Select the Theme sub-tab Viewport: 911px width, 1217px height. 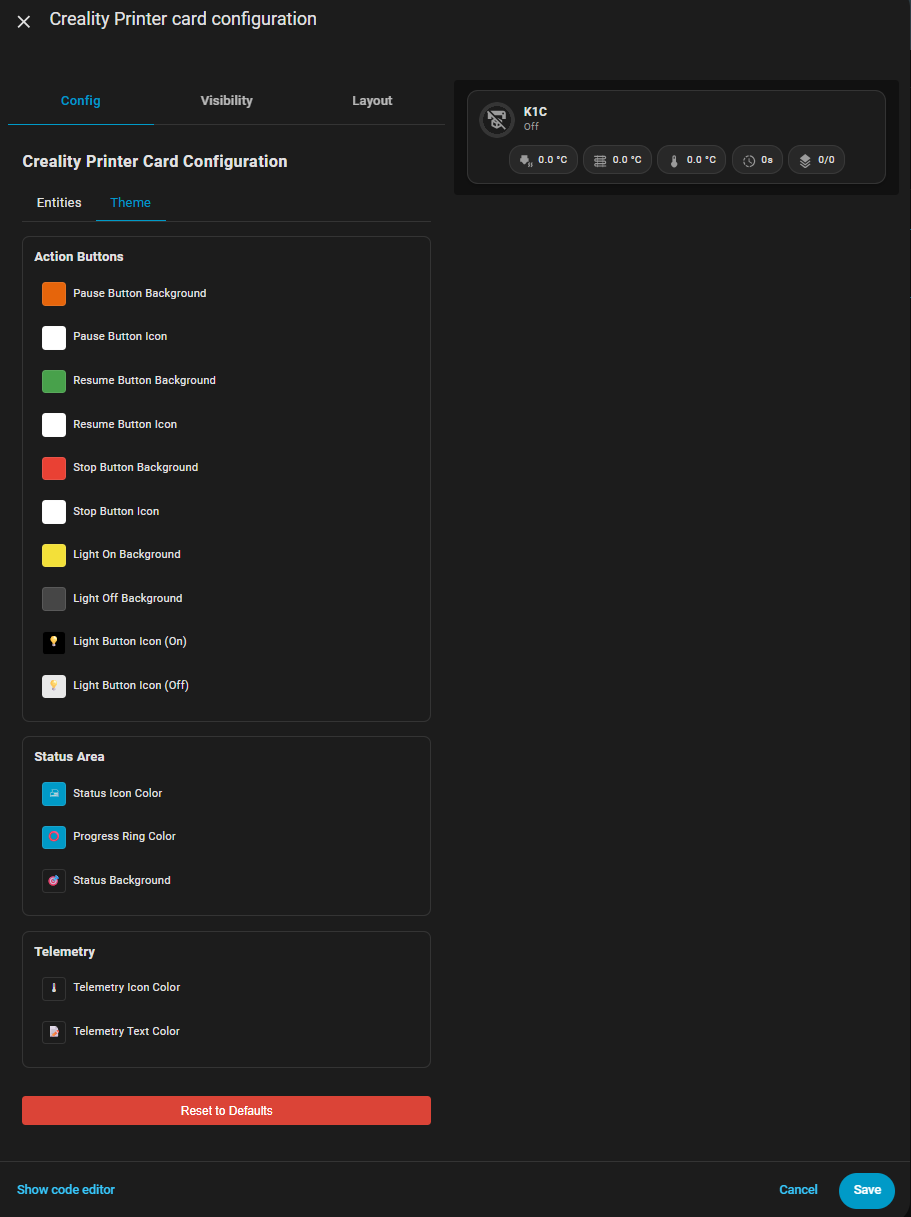point(131,203)
